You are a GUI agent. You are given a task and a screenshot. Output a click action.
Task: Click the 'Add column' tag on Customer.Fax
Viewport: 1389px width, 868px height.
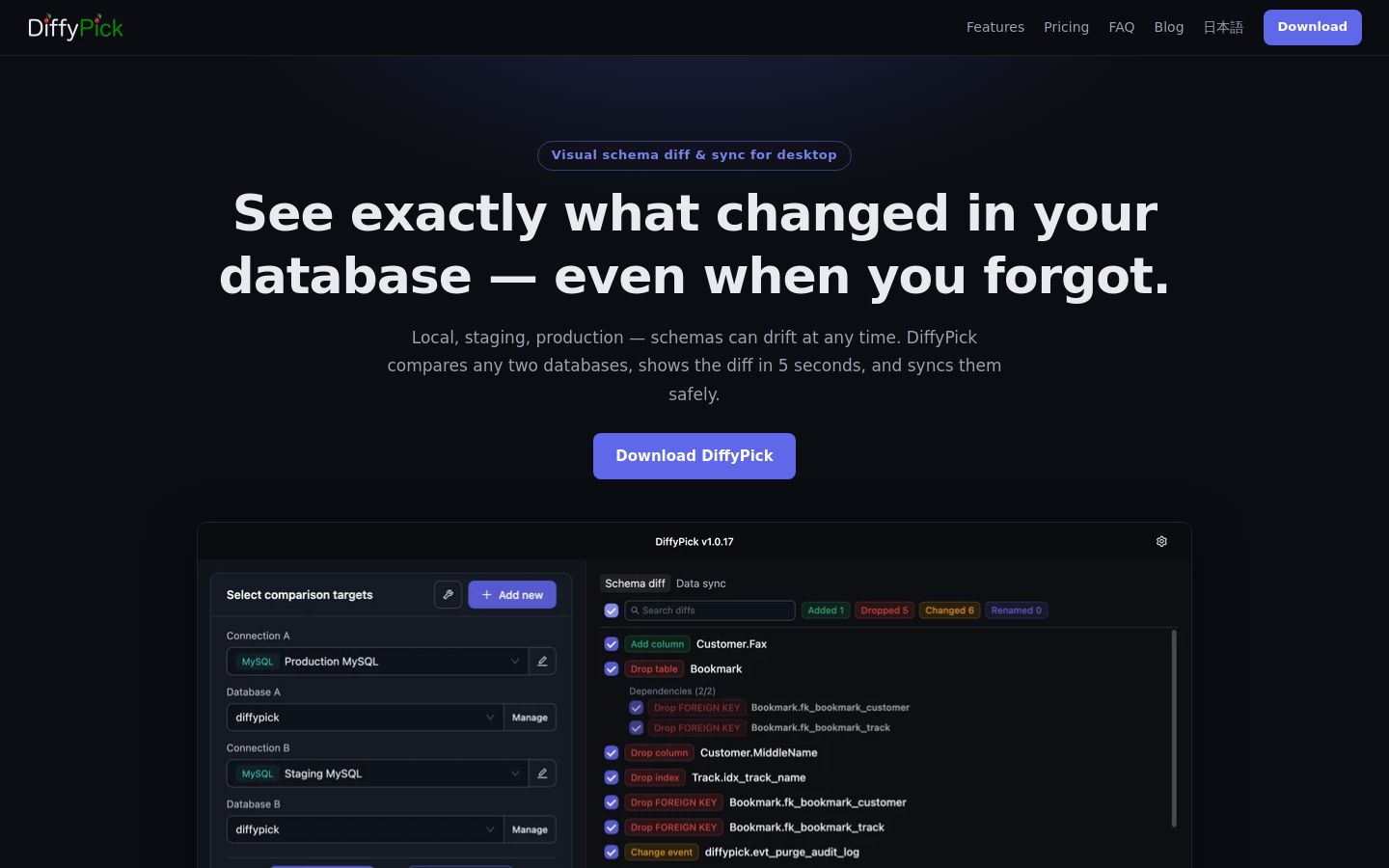coord(657,644)
